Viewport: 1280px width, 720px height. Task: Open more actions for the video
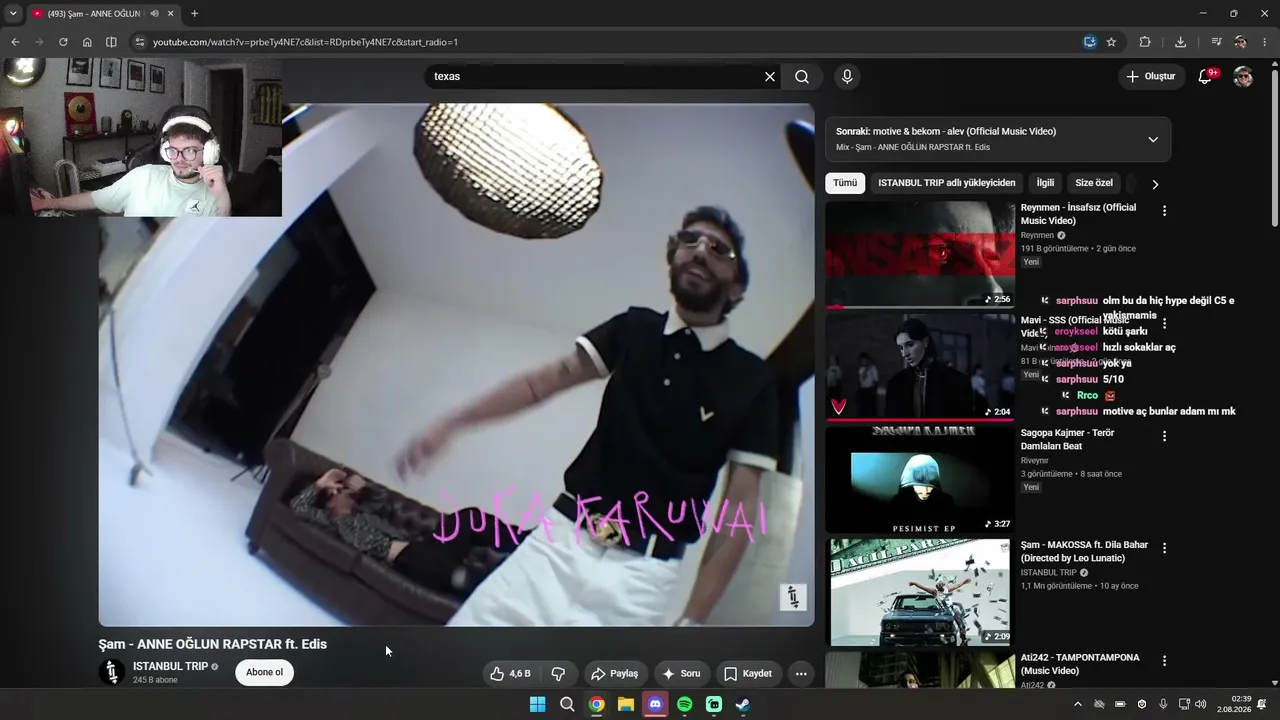point(801,674)
